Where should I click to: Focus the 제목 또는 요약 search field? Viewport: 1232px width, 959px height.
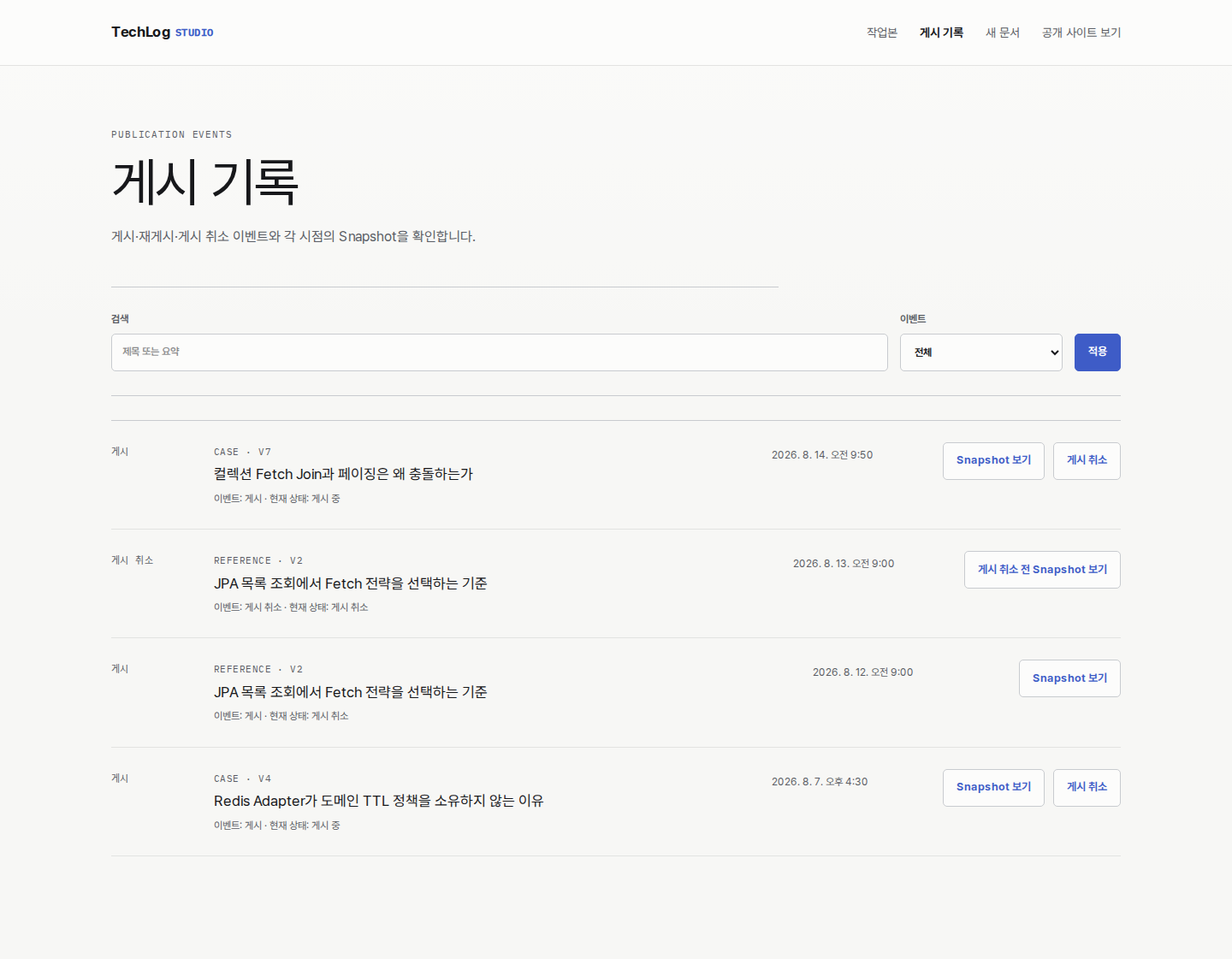click(499, 352)
